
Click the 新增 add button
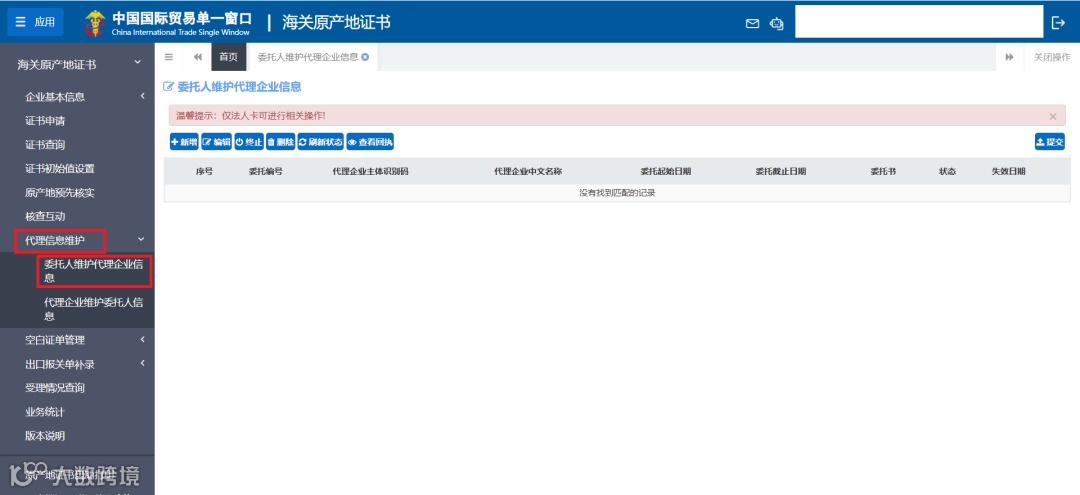click(184, 142)
